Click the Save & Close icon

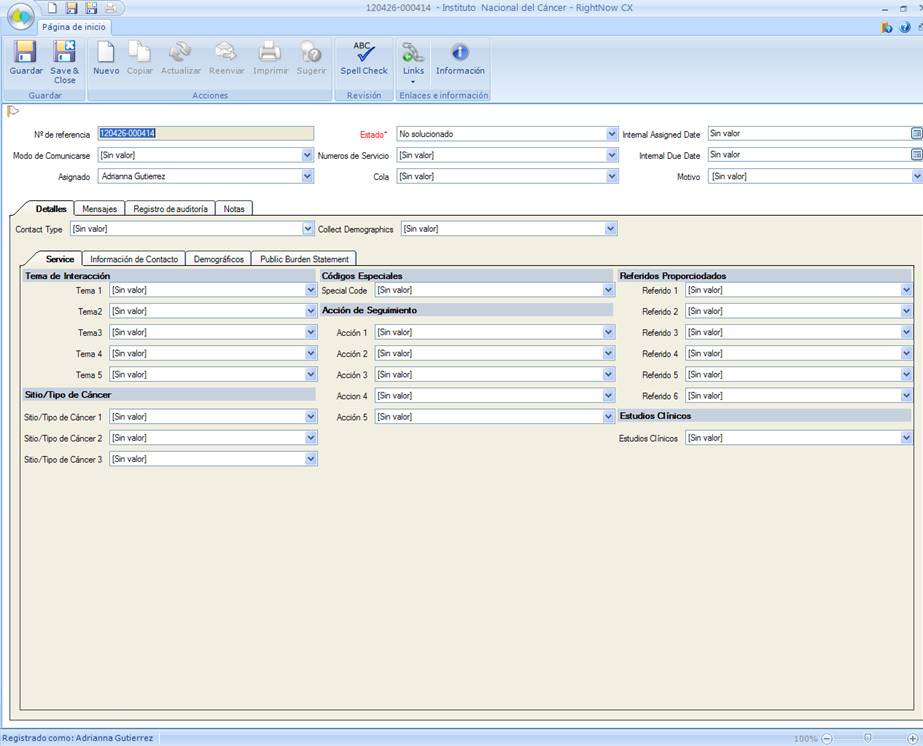coord(65,58)
